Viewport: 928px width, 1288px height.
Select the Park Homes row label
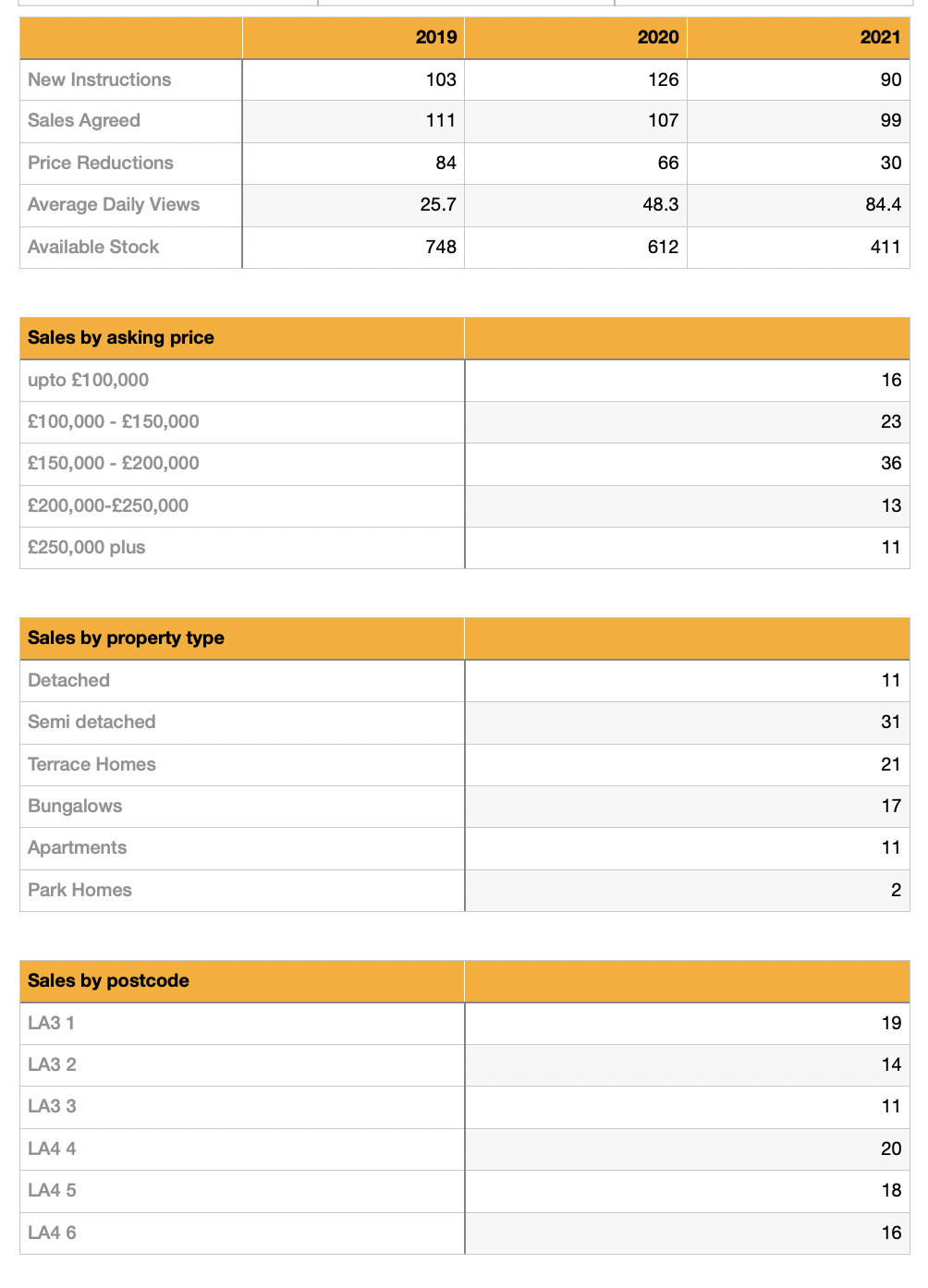[x=79, y=891]
